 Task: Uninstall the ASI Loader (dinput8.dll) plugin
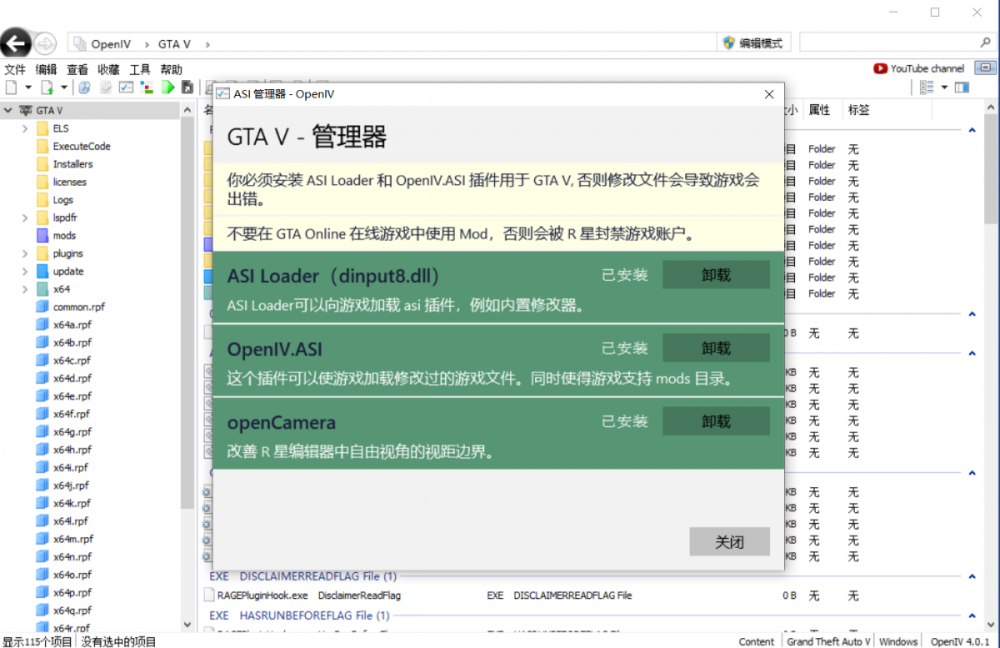(x=716, y=275)
